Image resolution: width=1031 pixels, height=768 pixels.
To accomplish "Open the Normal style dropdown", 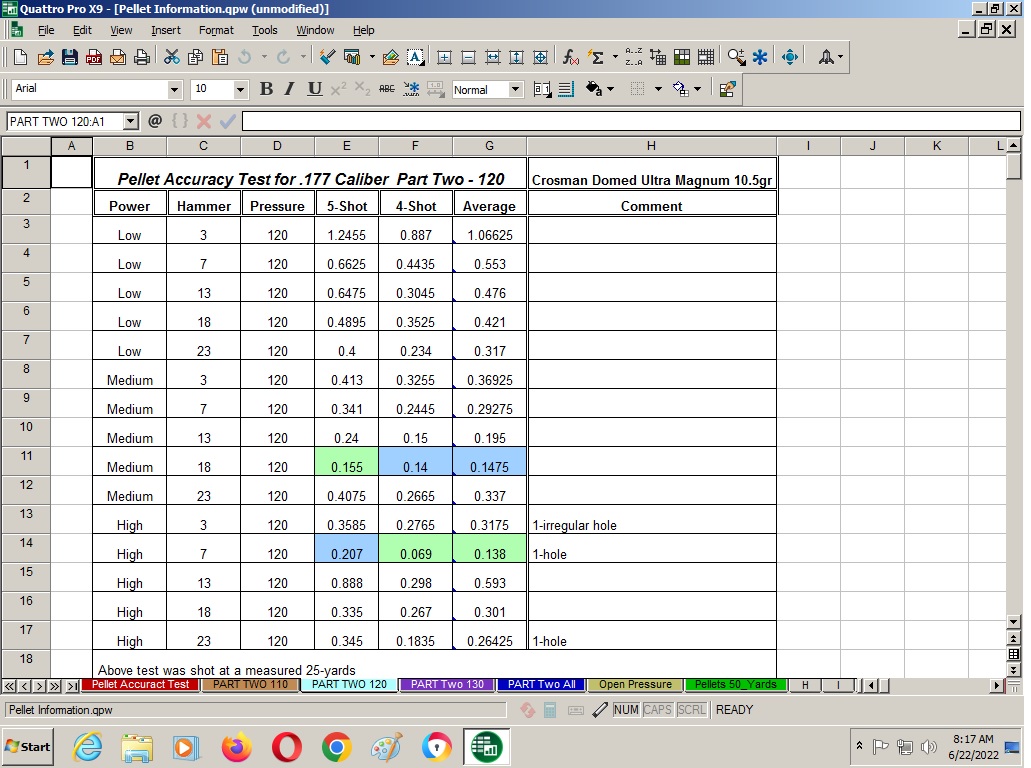I will pos(516,89).
